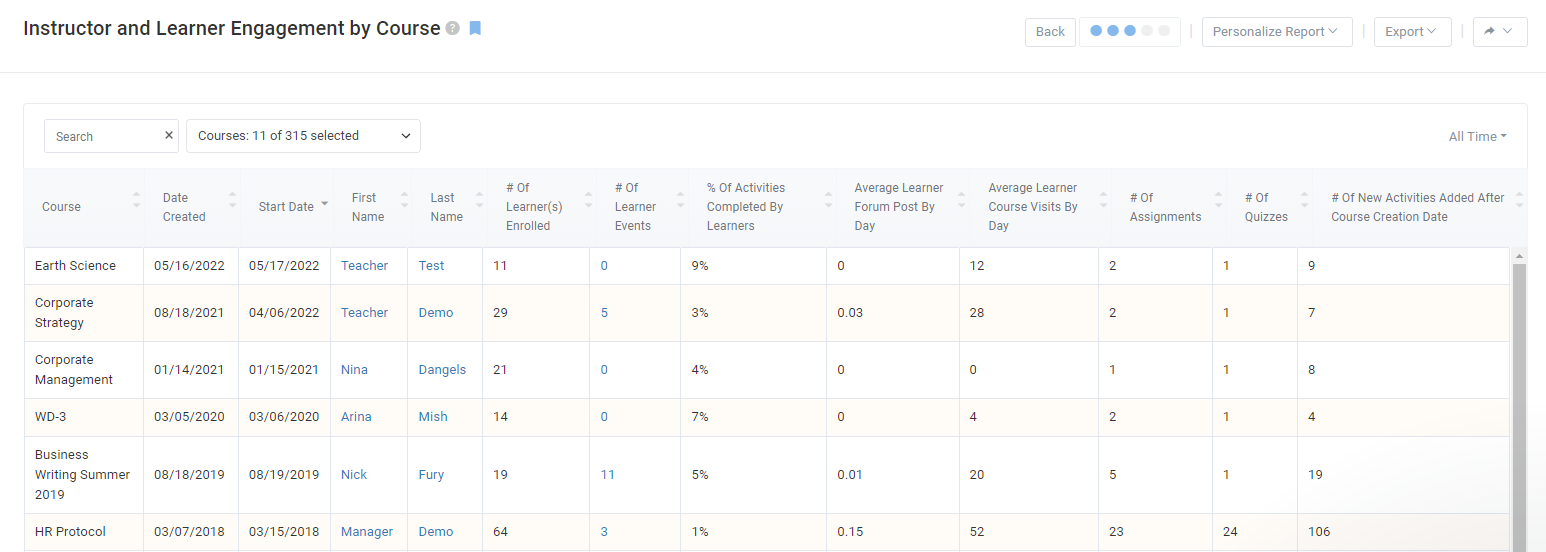The height and width of the screenshot is (552, 1546).
Task: Open the share arrow menu button
Action: click(1499, 32)
